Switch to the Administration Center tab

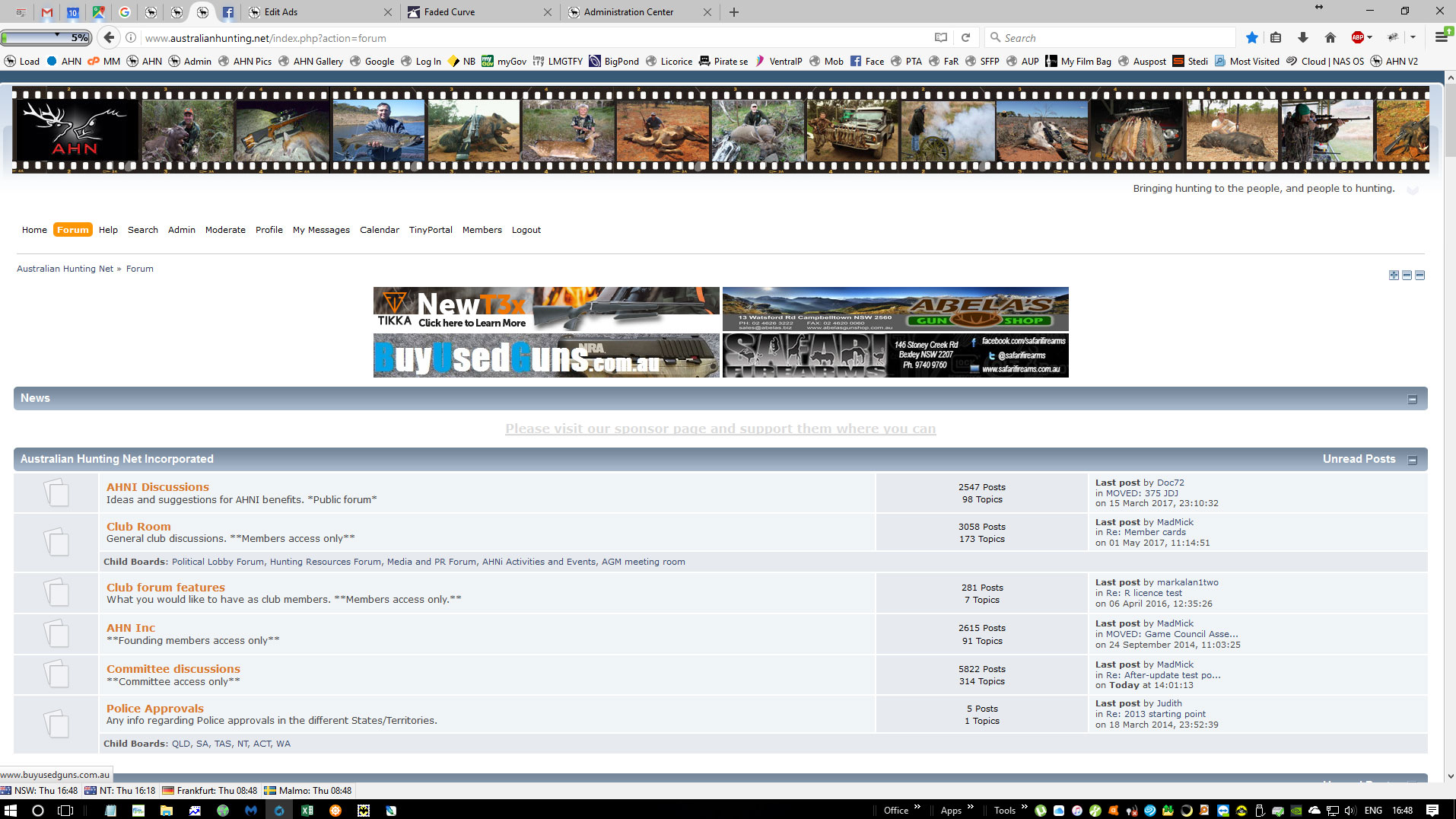(x=628, y=12)
